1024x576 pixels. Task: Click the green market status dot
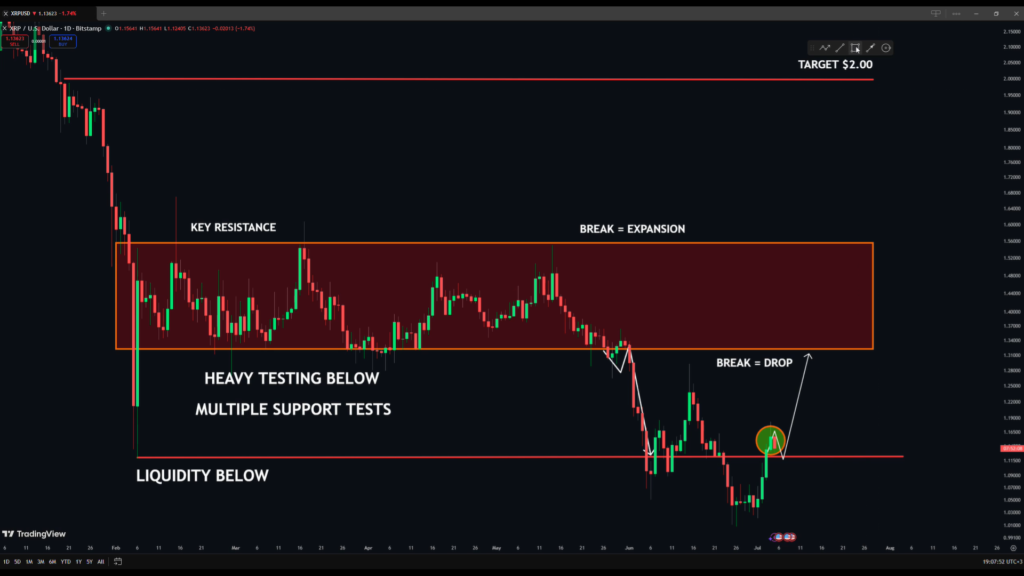[108, 28]
